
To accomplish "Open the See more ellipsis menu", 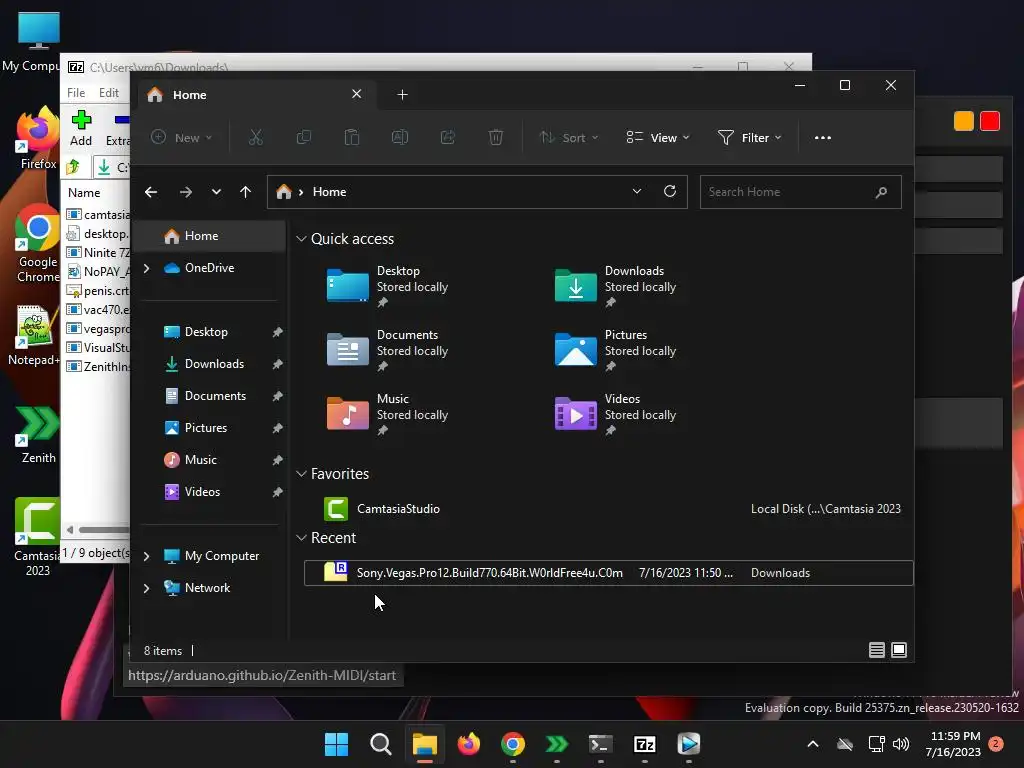I will (823, 138).
